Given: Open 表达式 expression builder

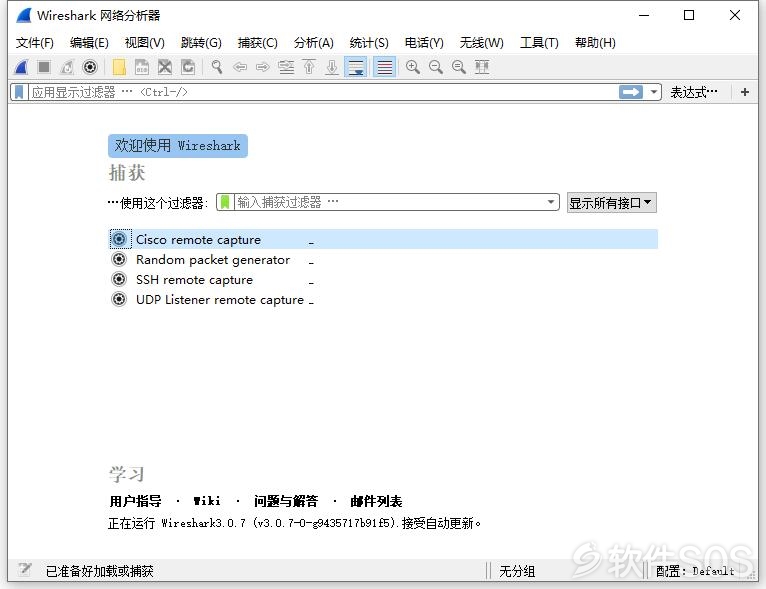Looking at the screenshot, I should (694, 92).
